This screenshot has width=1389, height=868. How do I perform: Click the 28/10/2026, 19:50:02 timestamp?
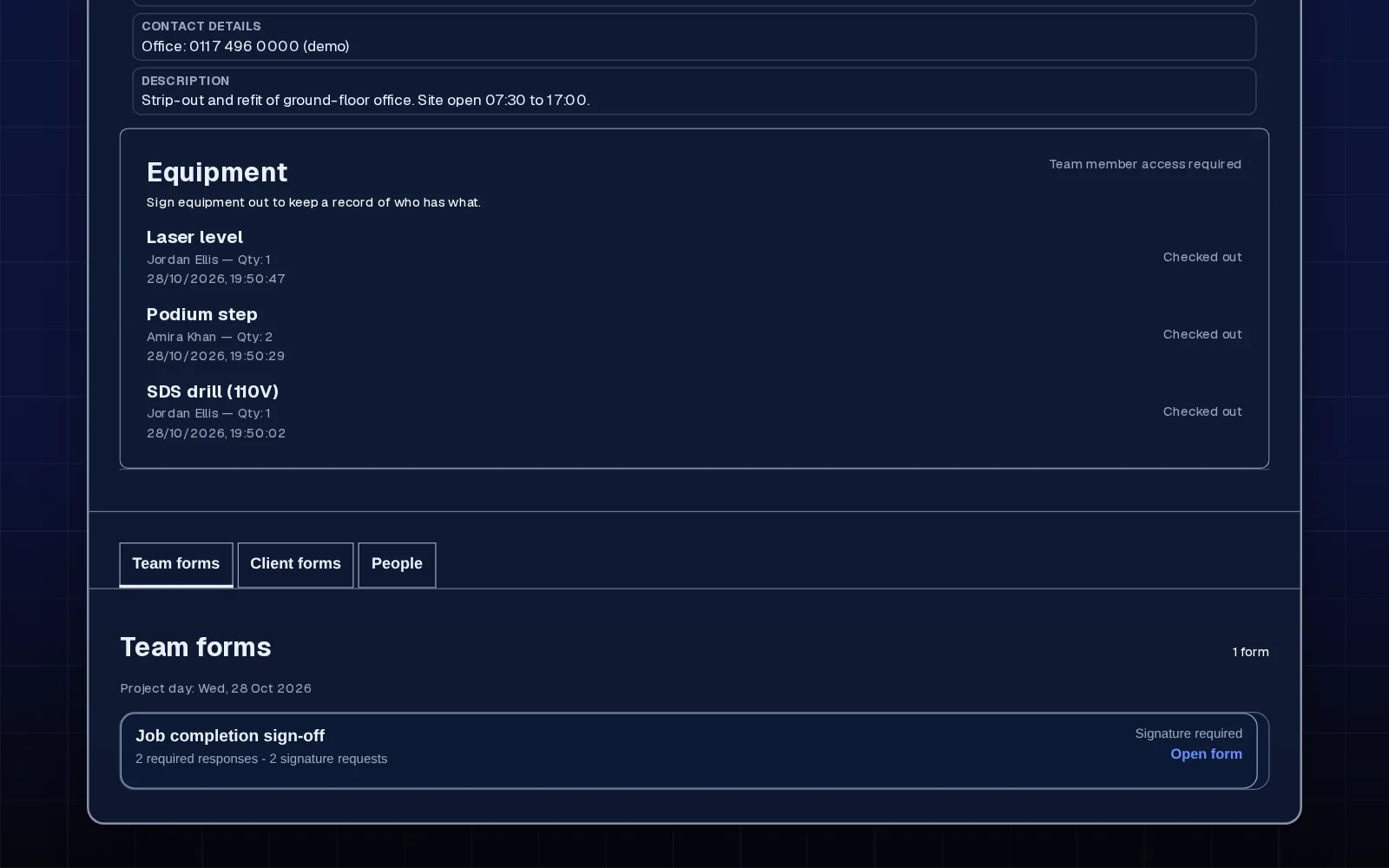[216, 433]
